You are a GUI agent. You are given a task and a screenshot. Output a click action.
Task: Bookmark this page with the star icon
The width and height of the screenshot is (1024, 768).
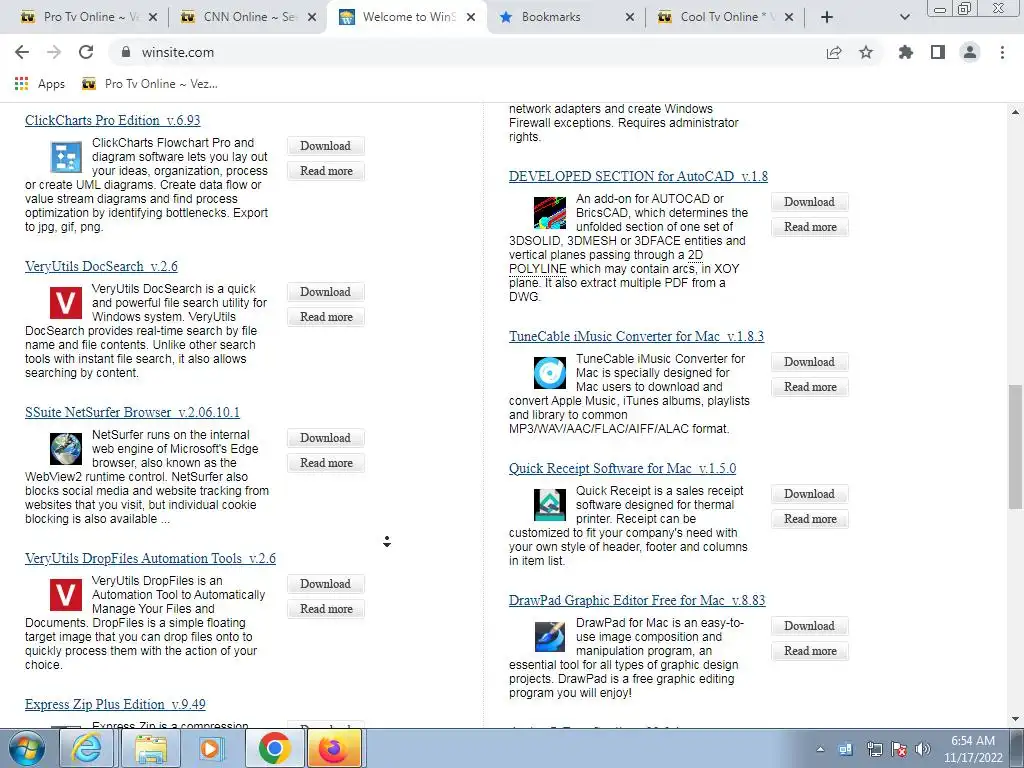866,52
